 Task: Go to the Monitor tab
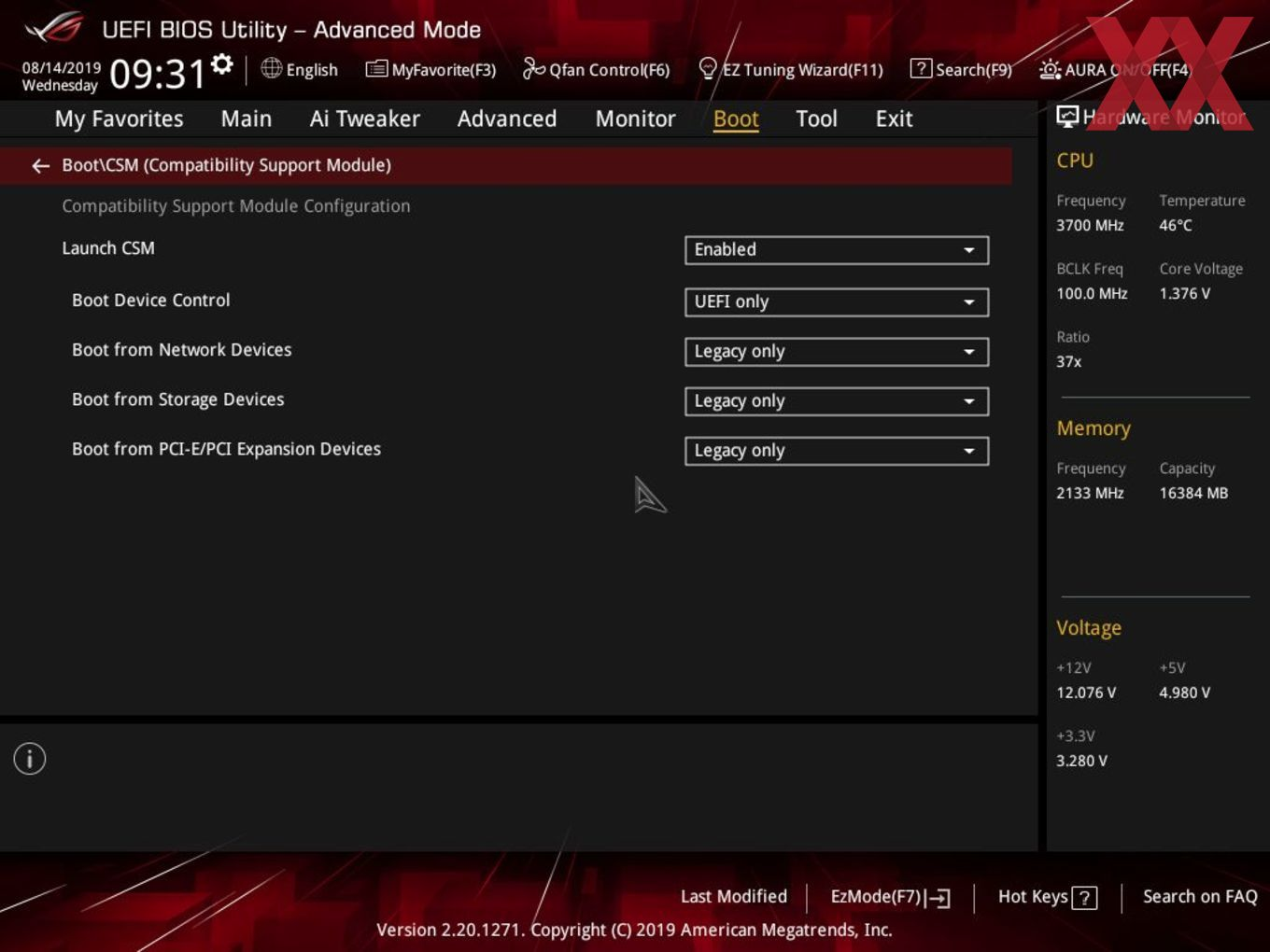pos(635,119)
